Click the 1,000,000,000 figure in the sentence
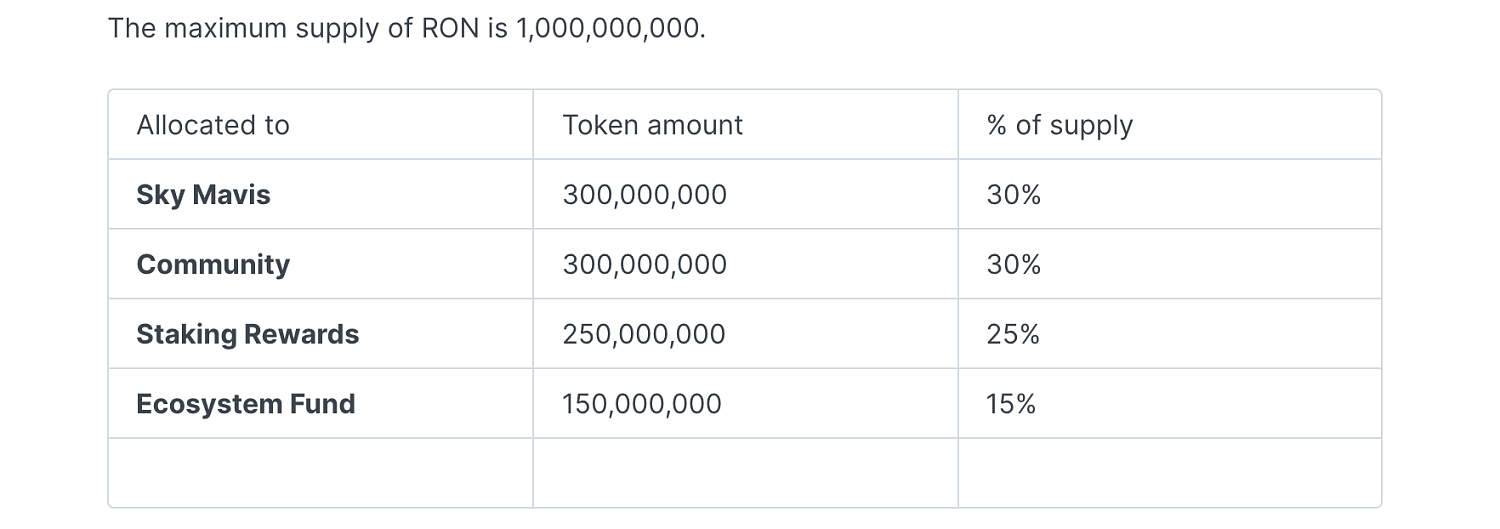This screenshot has width=1500, height=529. click(x=610, y=28)
